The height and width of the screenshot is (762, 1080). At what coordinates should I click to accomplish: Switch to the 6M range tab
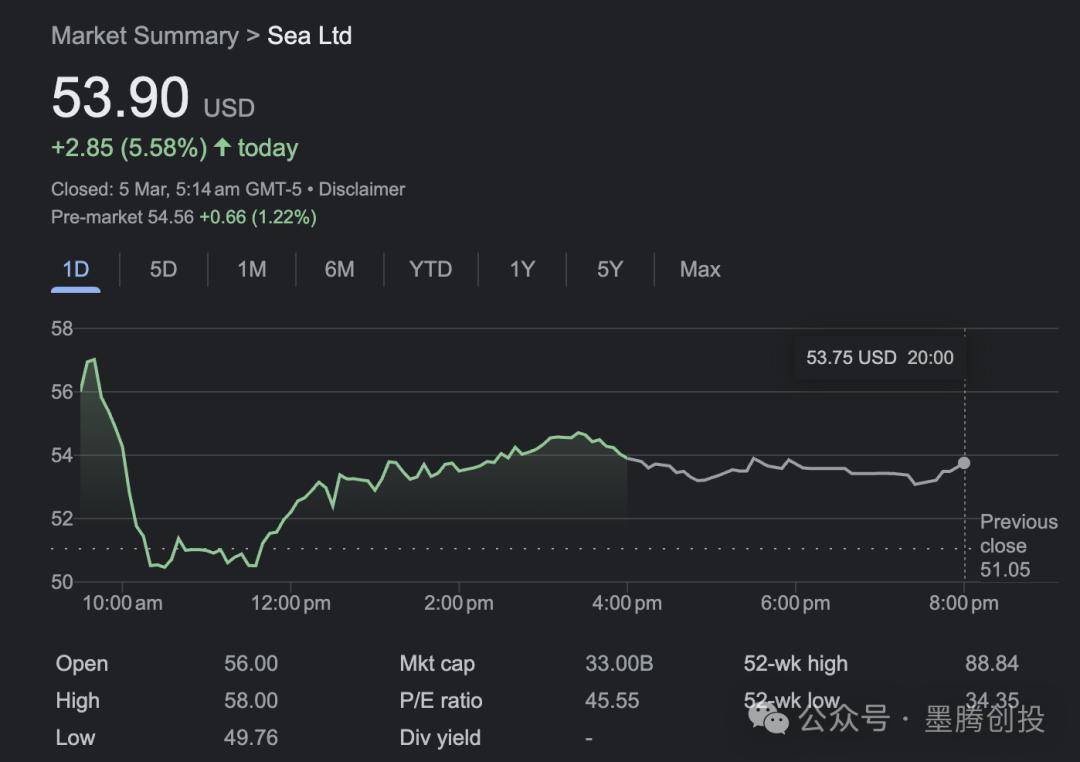[x=339, y=269]
